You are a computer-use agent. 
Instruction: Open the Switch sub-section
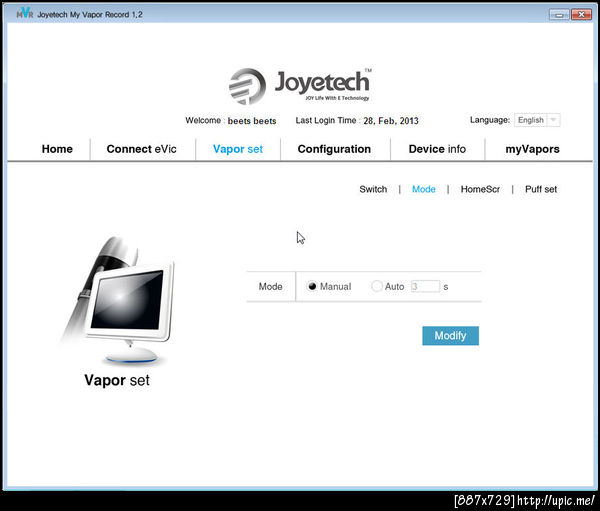373,189
